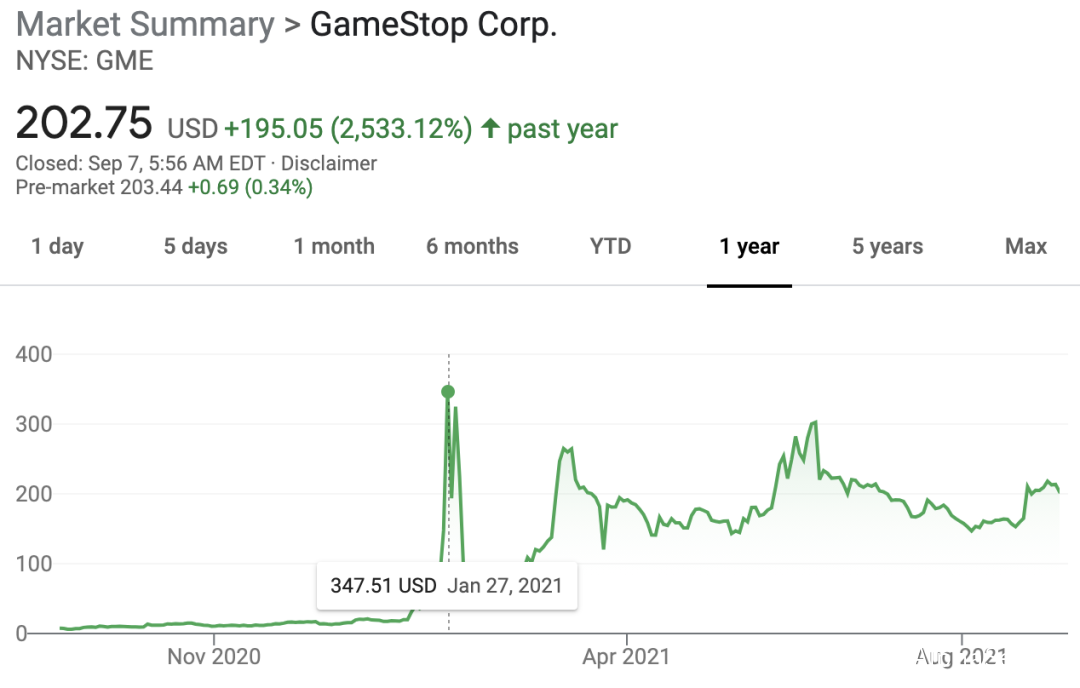
Task: Click the peak data point marker dot
Action: point(448,392)
